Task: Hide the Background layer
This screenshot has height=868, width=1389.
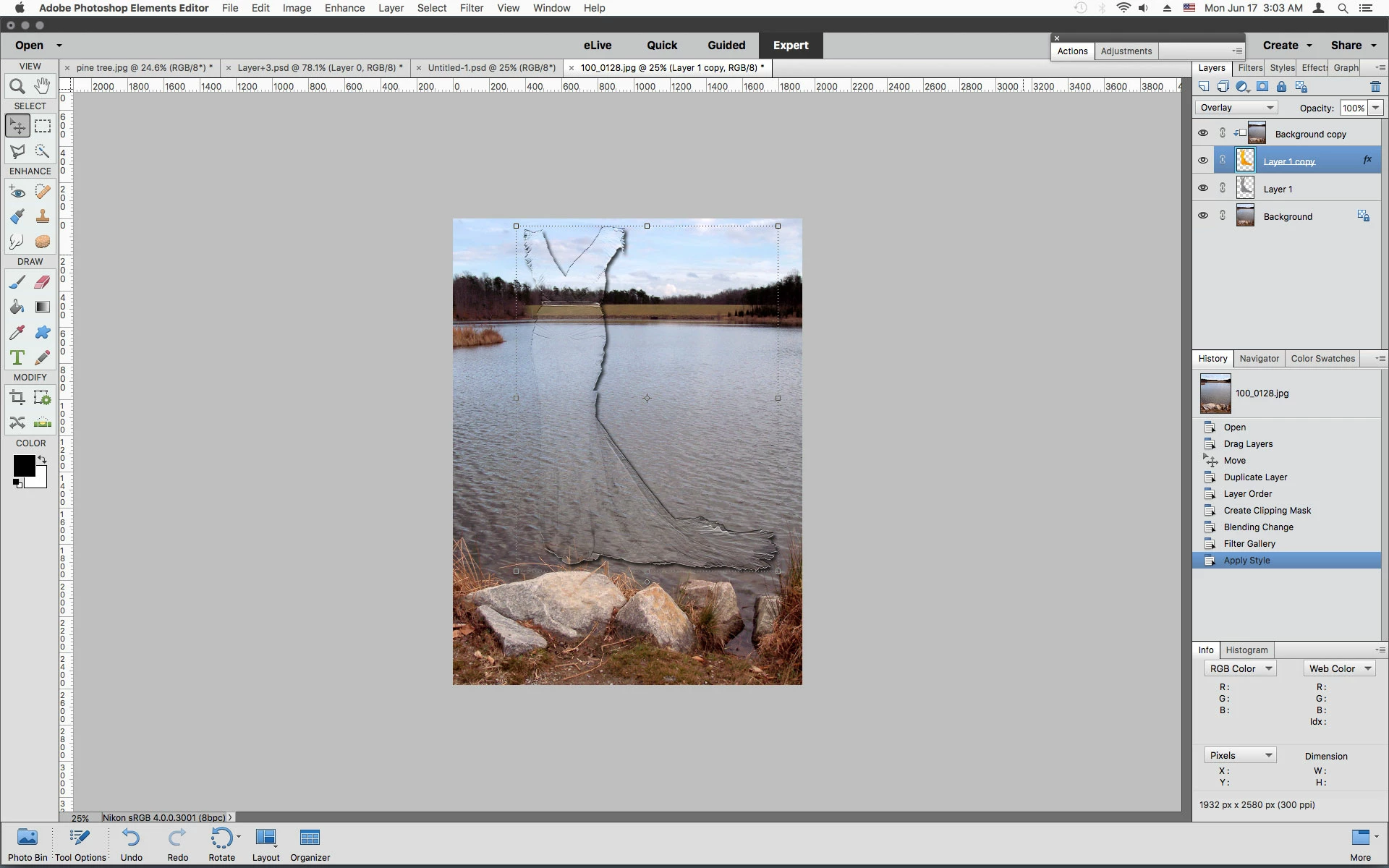Action: click(1202, 216)
